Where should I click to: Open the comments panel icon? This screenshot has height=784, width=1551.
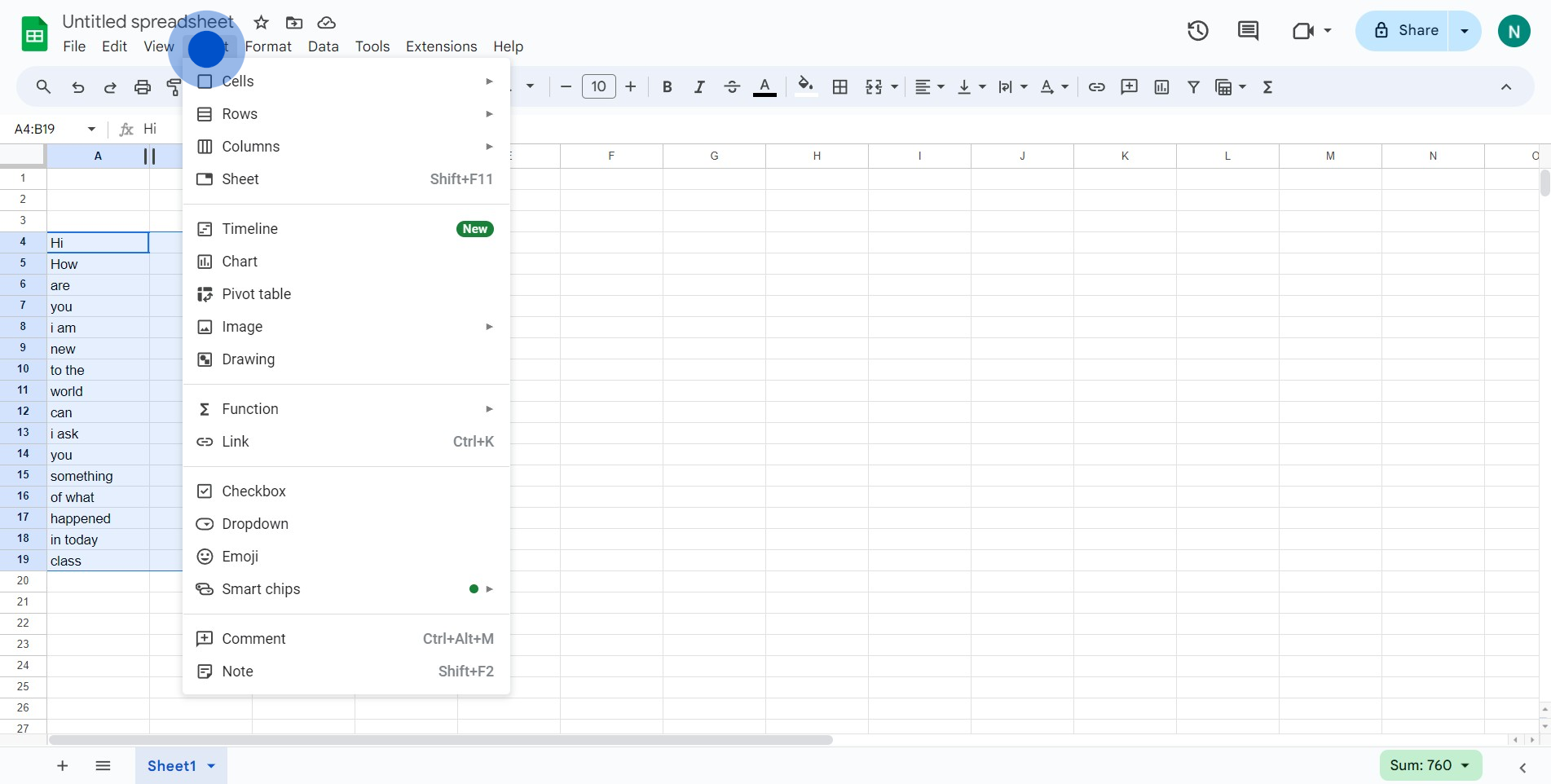point(1248,31)
